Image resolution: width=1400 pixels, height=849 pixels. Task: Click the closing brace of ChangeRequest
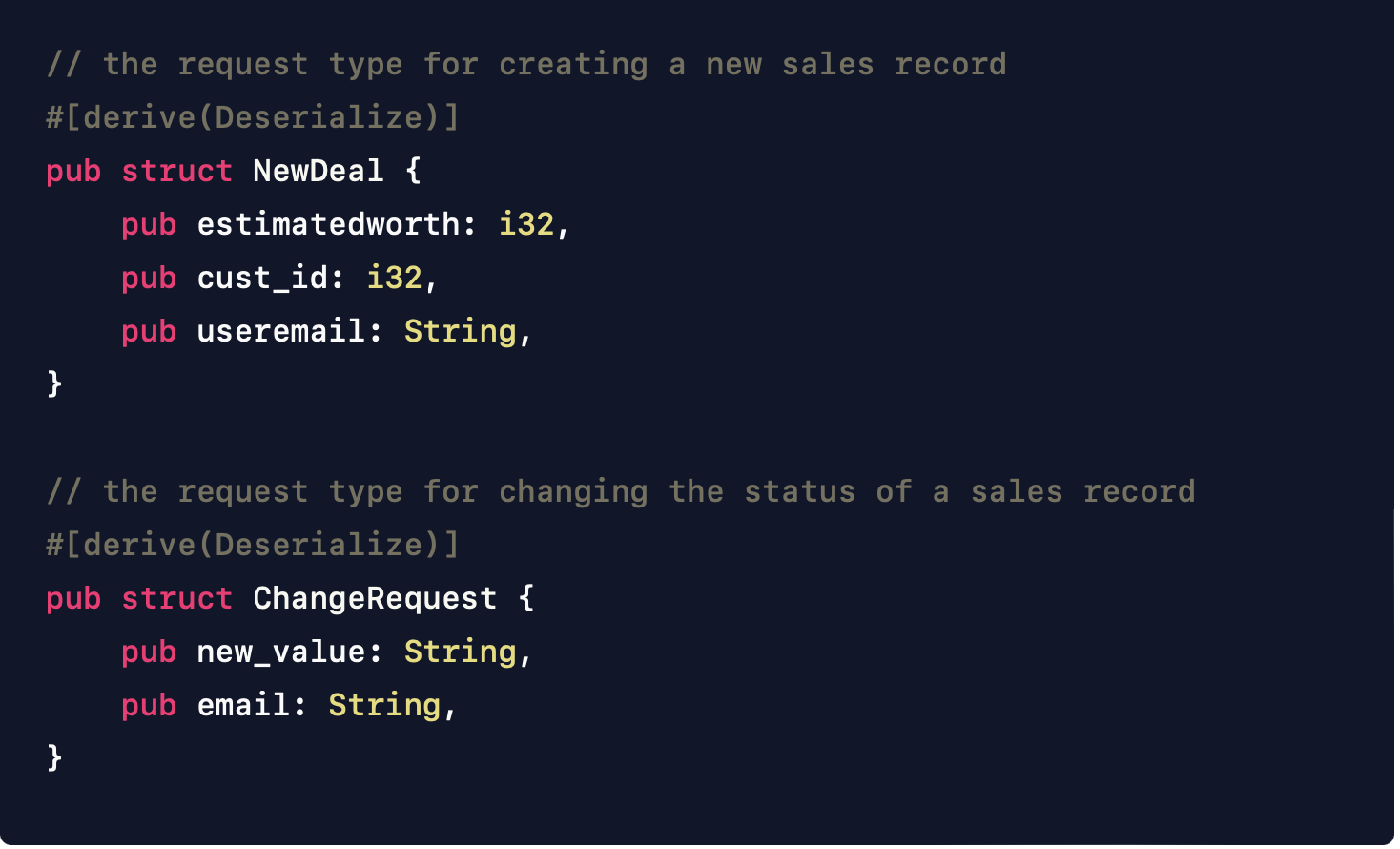pos(54,758)
